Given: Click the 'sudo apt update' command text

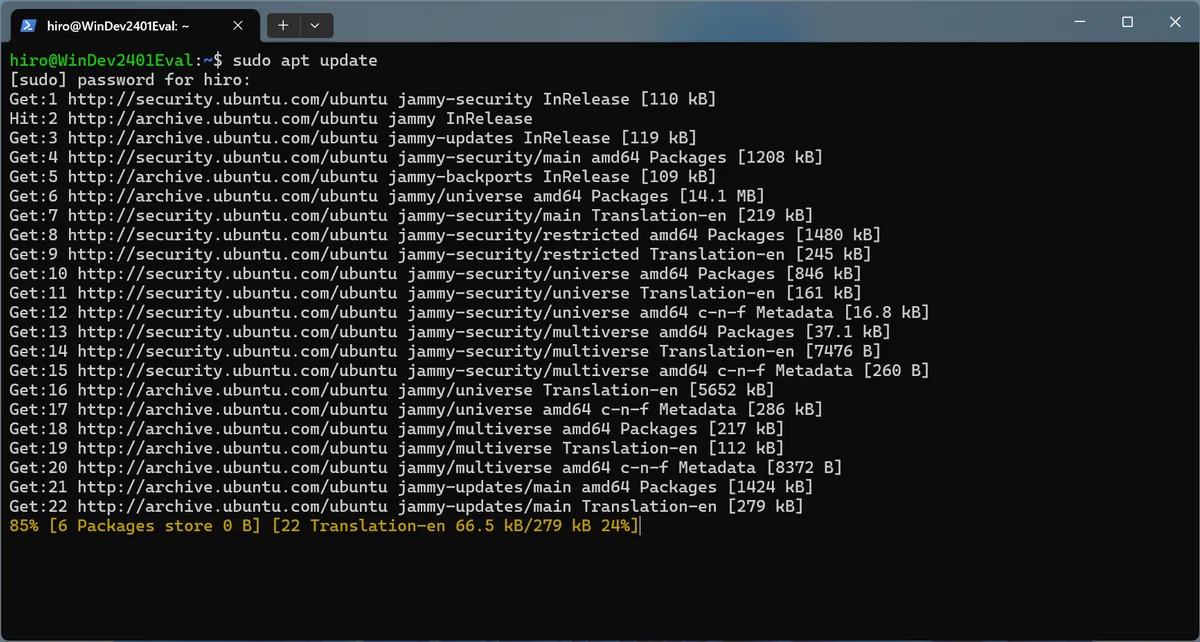Looking at the screenshot, I should [305, 60].
